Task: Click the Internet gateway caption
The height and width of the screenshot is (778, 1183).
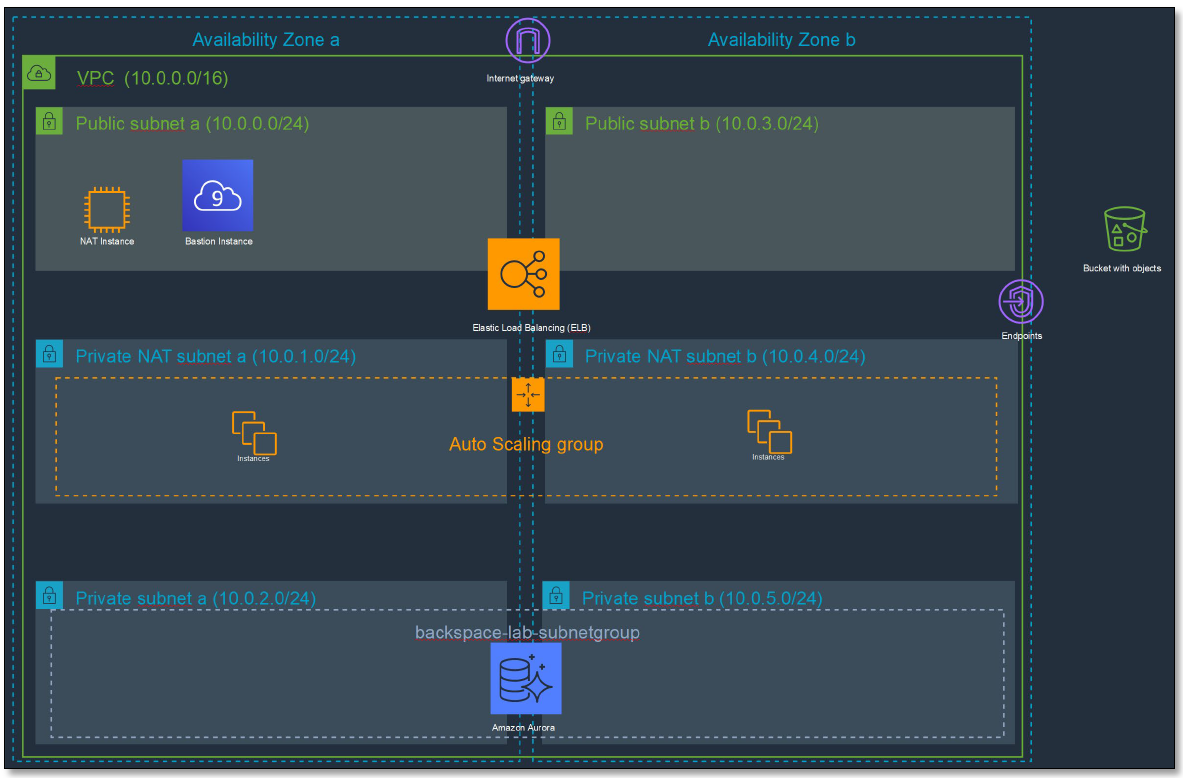Action: coord(520,78)
